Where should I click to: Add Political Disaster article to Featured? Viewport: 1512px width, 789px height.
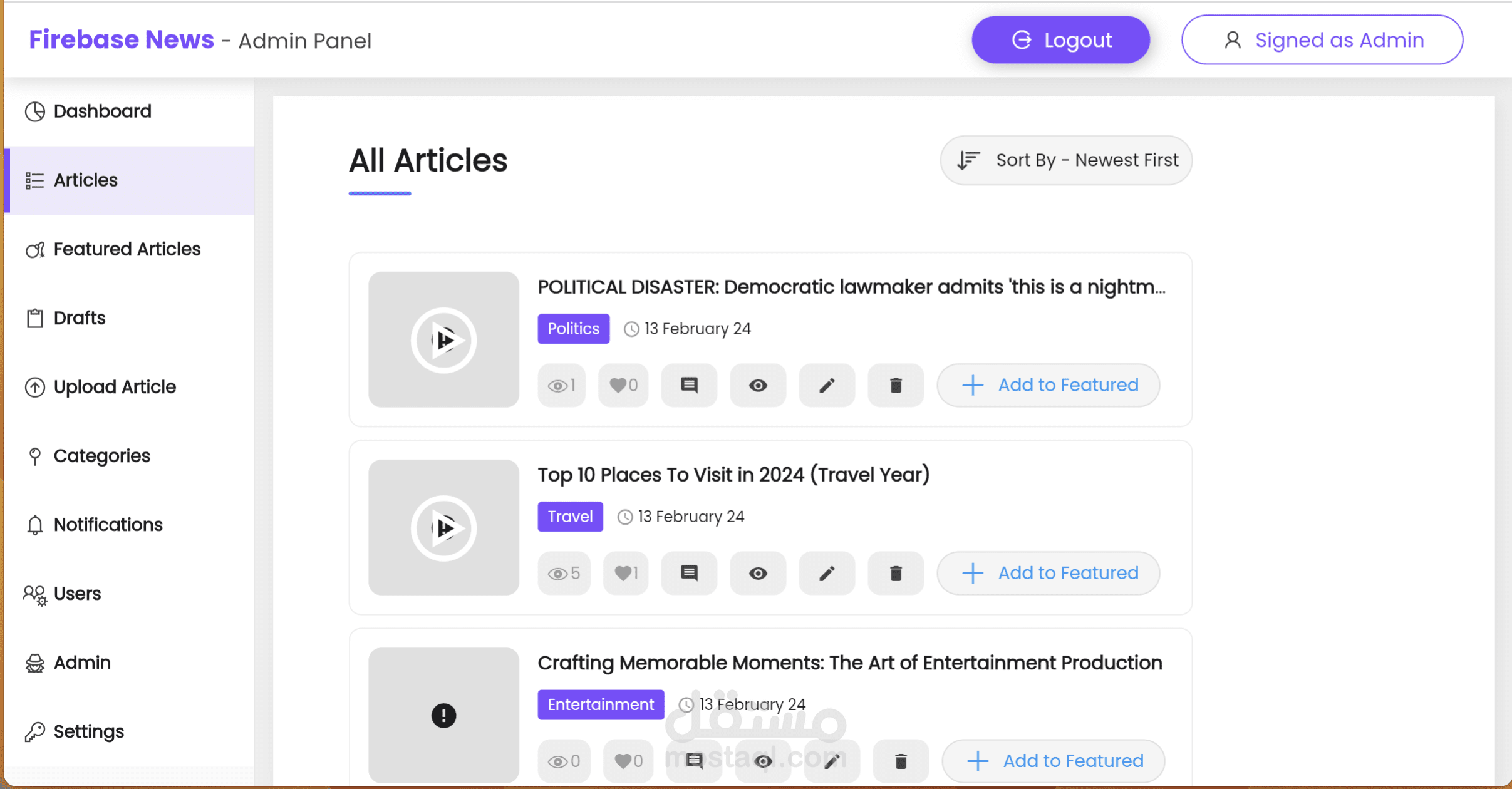coord(1048,385)
